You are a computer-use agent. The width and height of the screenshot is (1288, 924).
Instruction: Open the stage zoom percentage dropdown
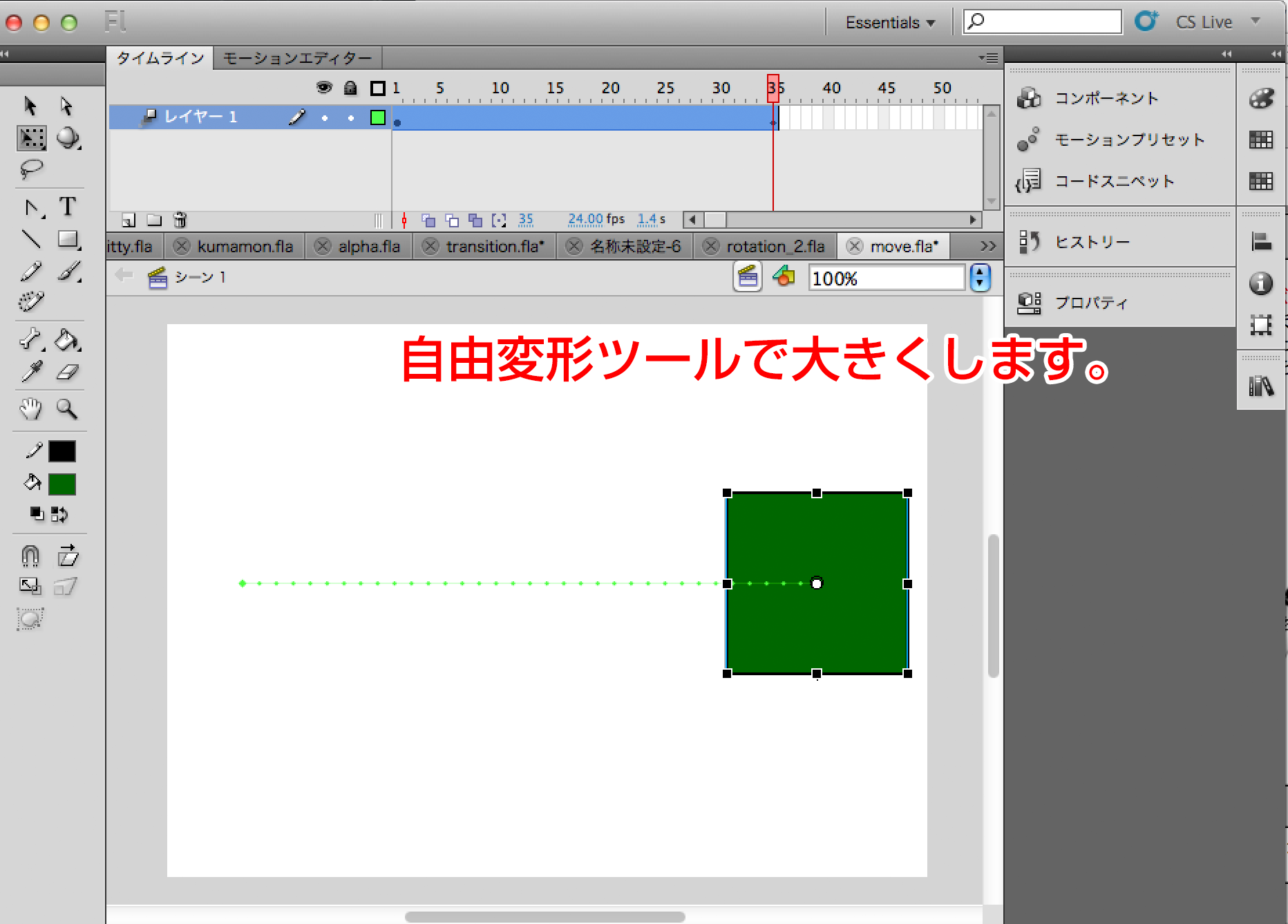tap(980, 279)
